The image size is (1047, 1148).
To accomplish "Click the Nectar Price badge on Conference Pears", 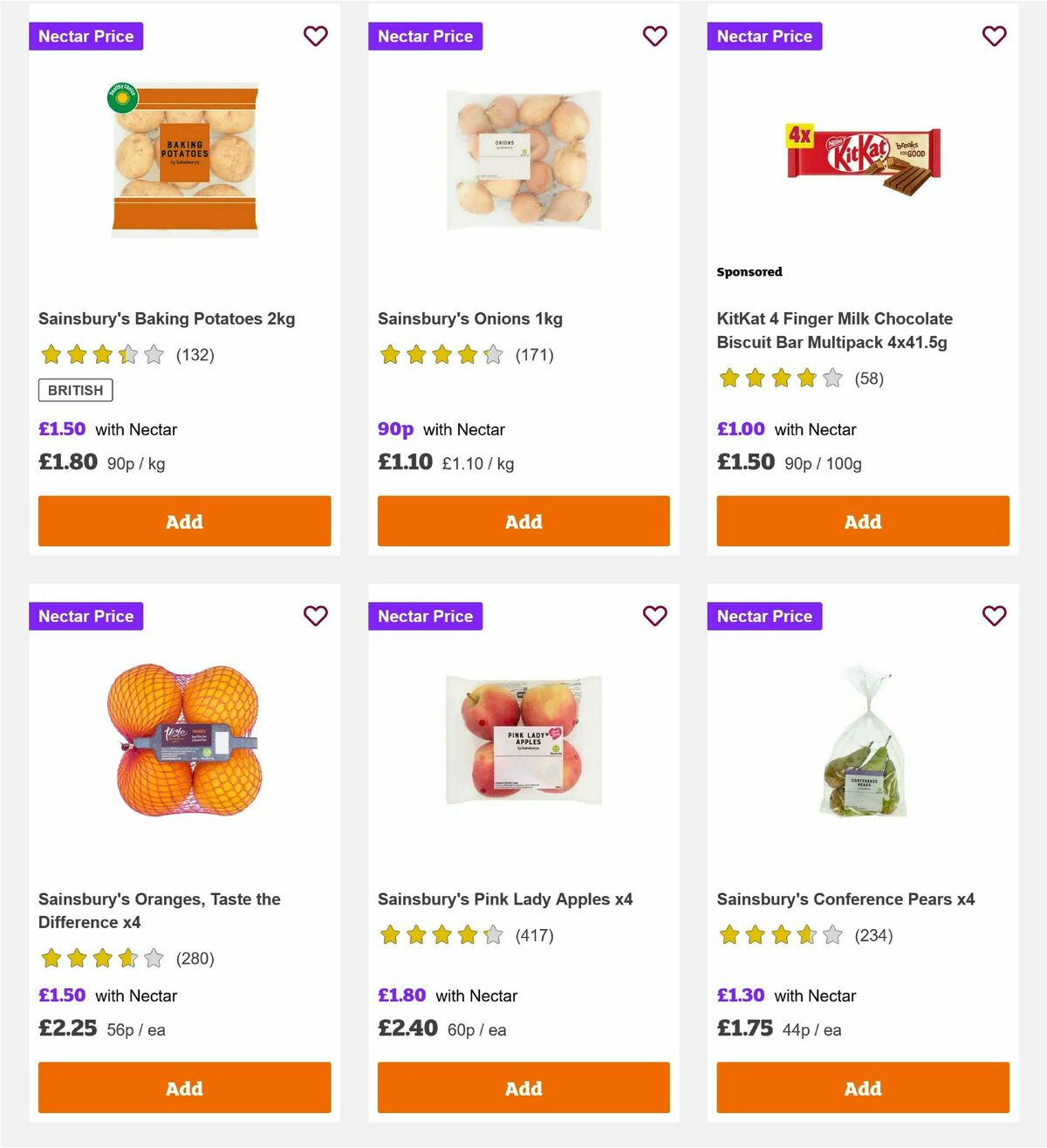I will [x=765, y=616].
